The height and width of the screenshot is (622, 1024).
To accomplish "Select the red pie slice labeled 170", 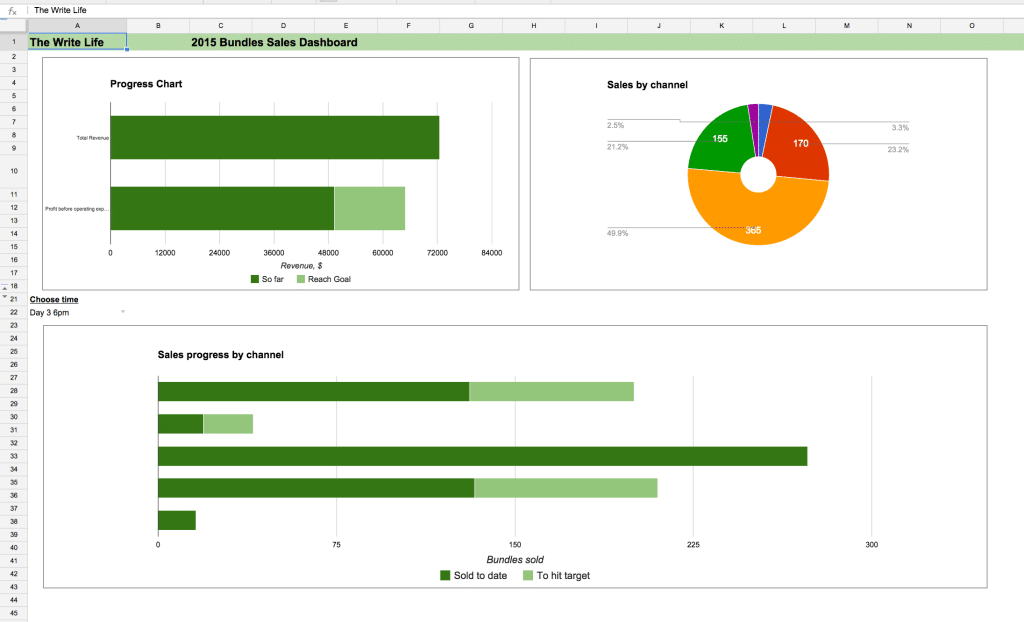I will [799, 143].
